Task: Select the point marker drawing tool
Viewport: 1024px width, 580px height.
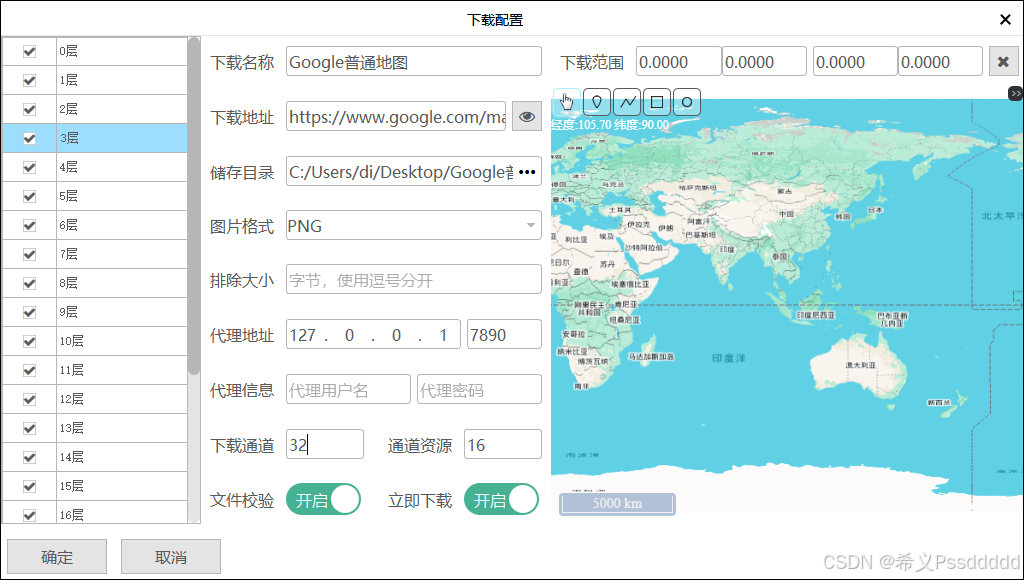Action: point(596,102)
